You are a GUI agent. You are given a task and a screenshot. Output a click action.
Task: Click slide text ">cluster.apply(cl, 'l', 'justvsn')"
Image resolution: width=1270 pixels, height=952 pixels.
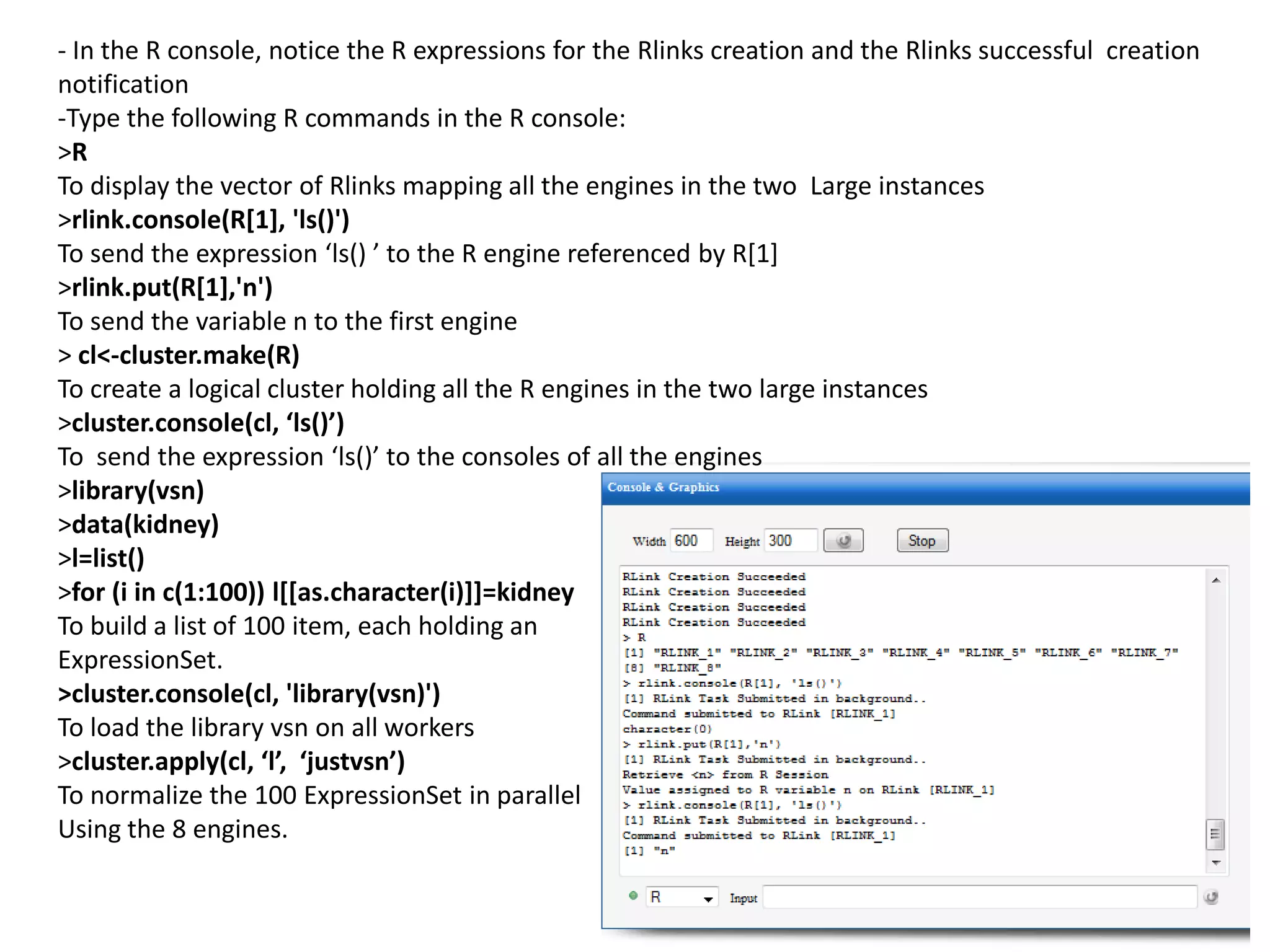pos(231,761)
